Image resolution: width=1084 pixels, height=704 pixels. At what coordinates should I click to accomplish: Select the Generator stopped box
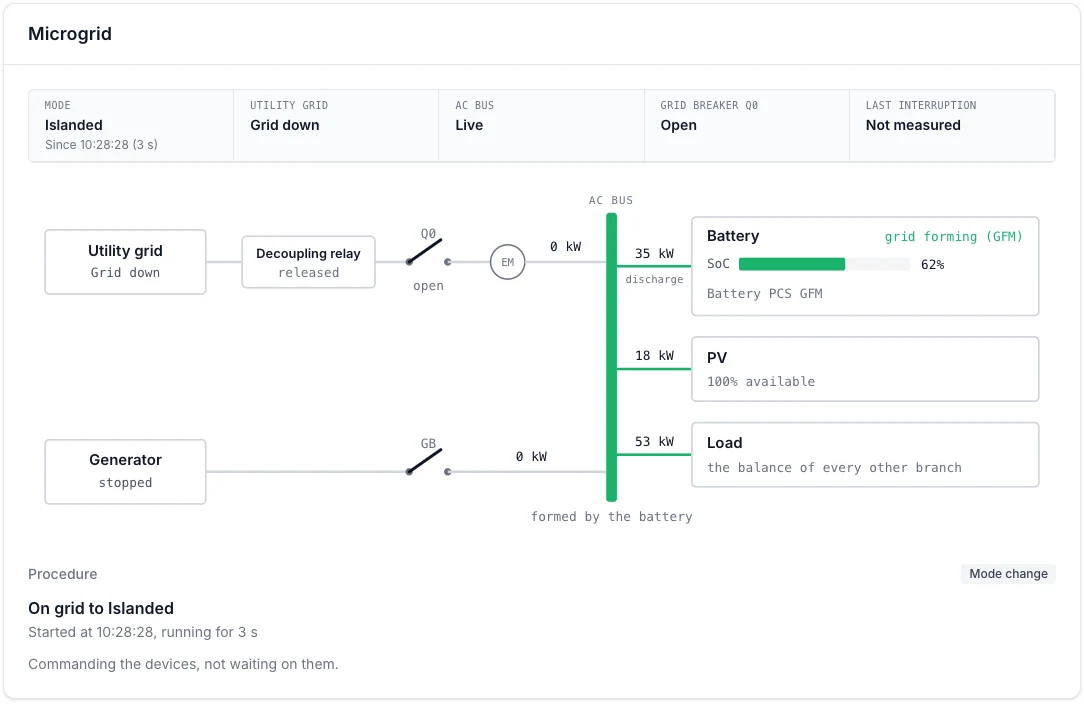pos(125,472)
